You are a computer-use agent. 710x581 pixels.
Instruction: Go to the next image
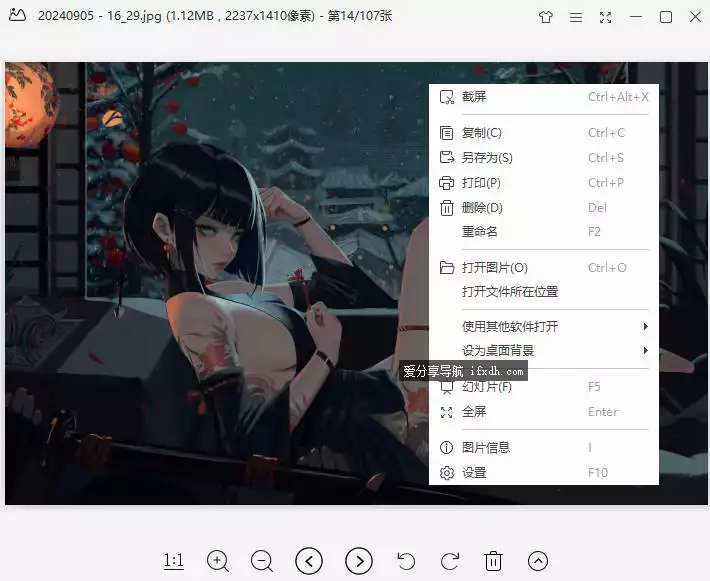[x=359, y=561]
